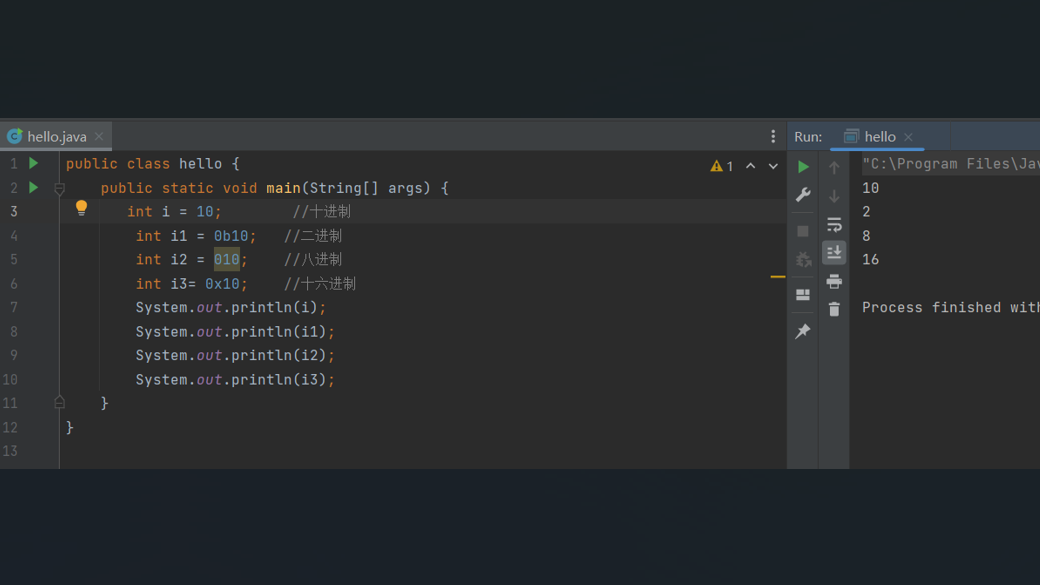Go to previous highlighted error arrow
1040x585 pixels.
(751, 166)
